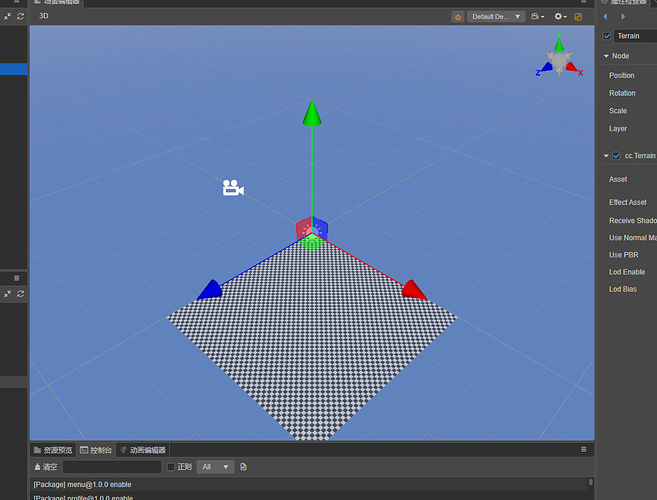Go back with inspector left arrow

605,16
